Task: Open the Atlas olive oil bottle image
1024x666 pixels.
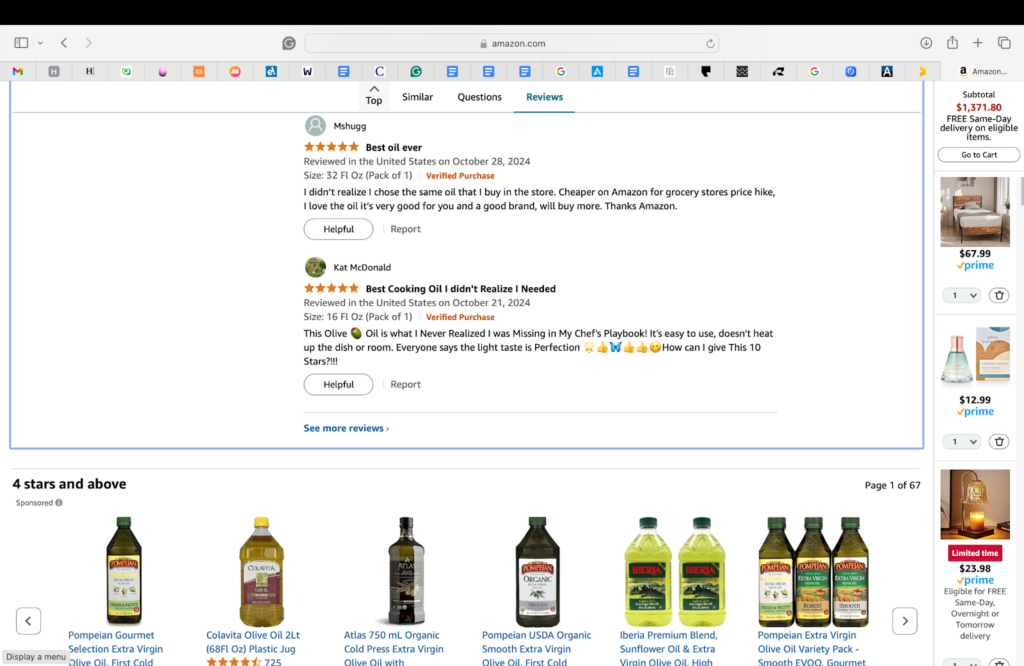Action: coord(406,571)
